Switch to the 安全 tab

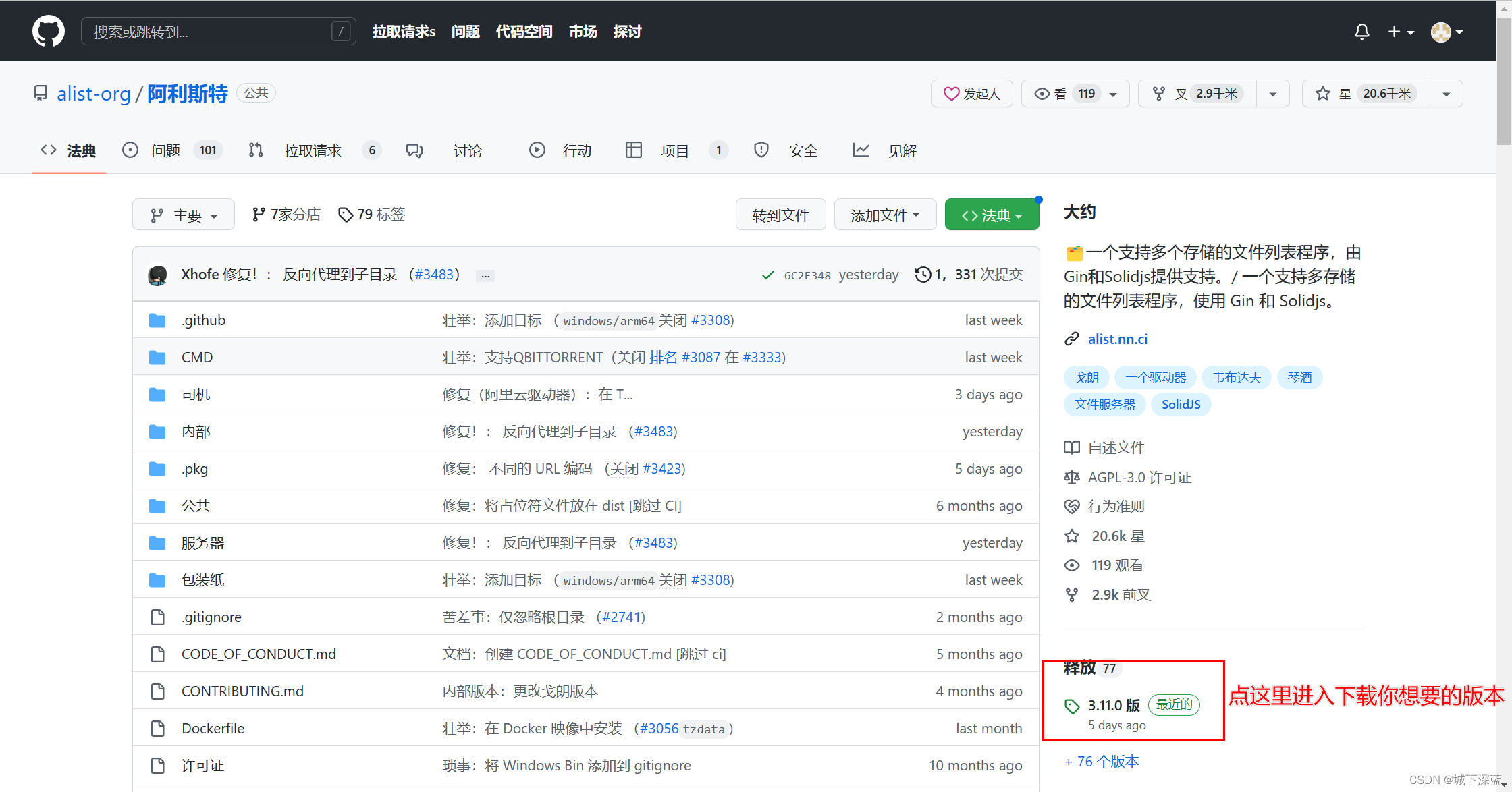tap(786, 150)
